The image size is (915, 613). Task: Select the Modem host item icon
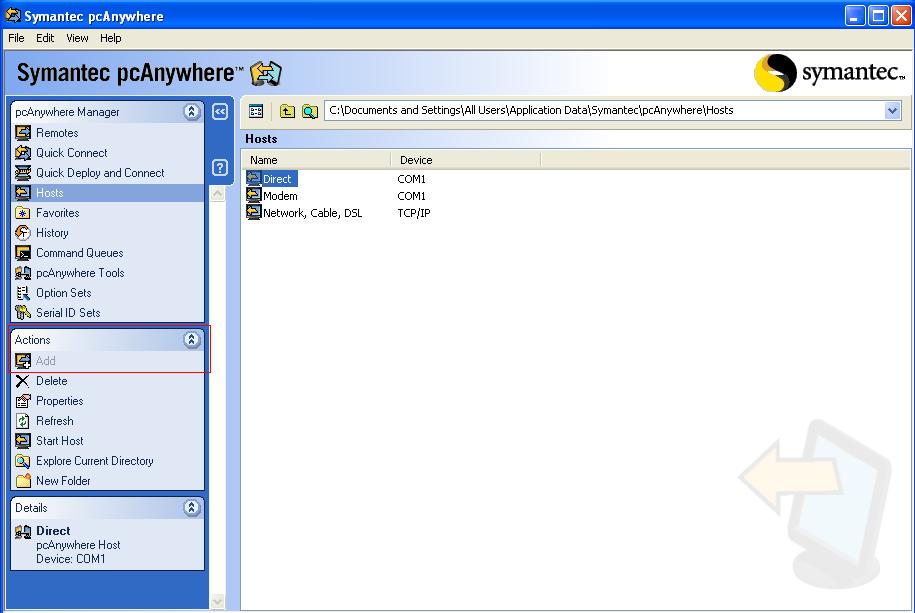click(x=253, y=196)
